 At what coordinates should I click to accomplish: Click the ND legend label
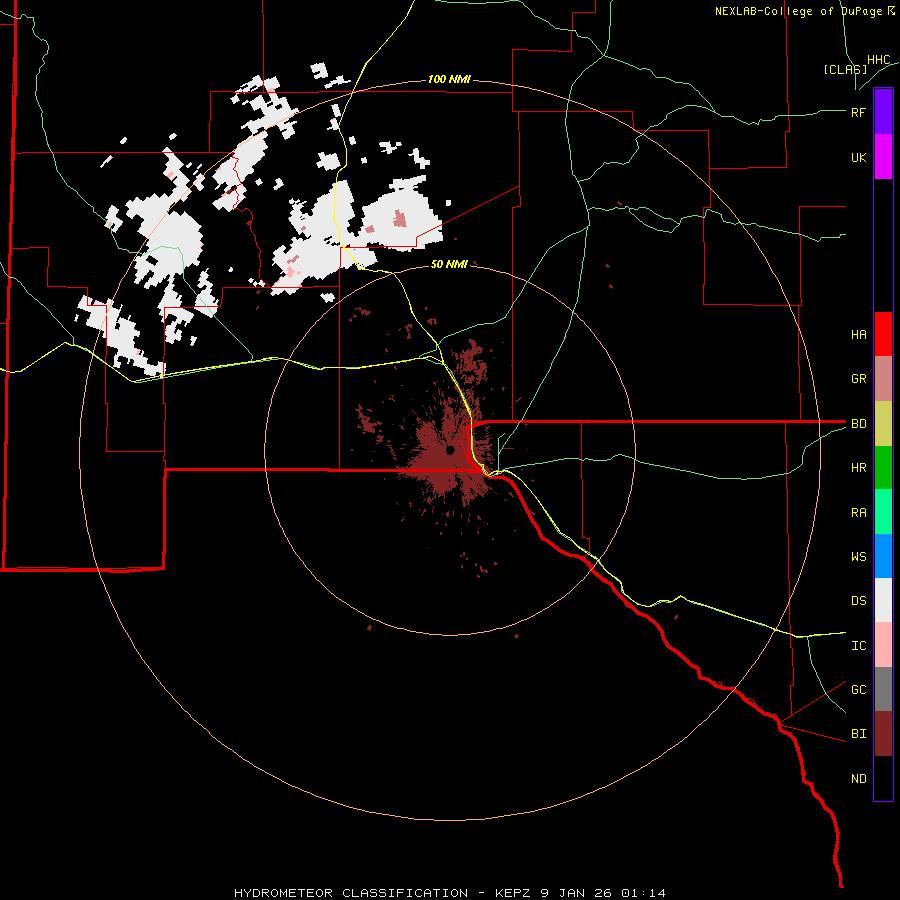tap(858, 779)
